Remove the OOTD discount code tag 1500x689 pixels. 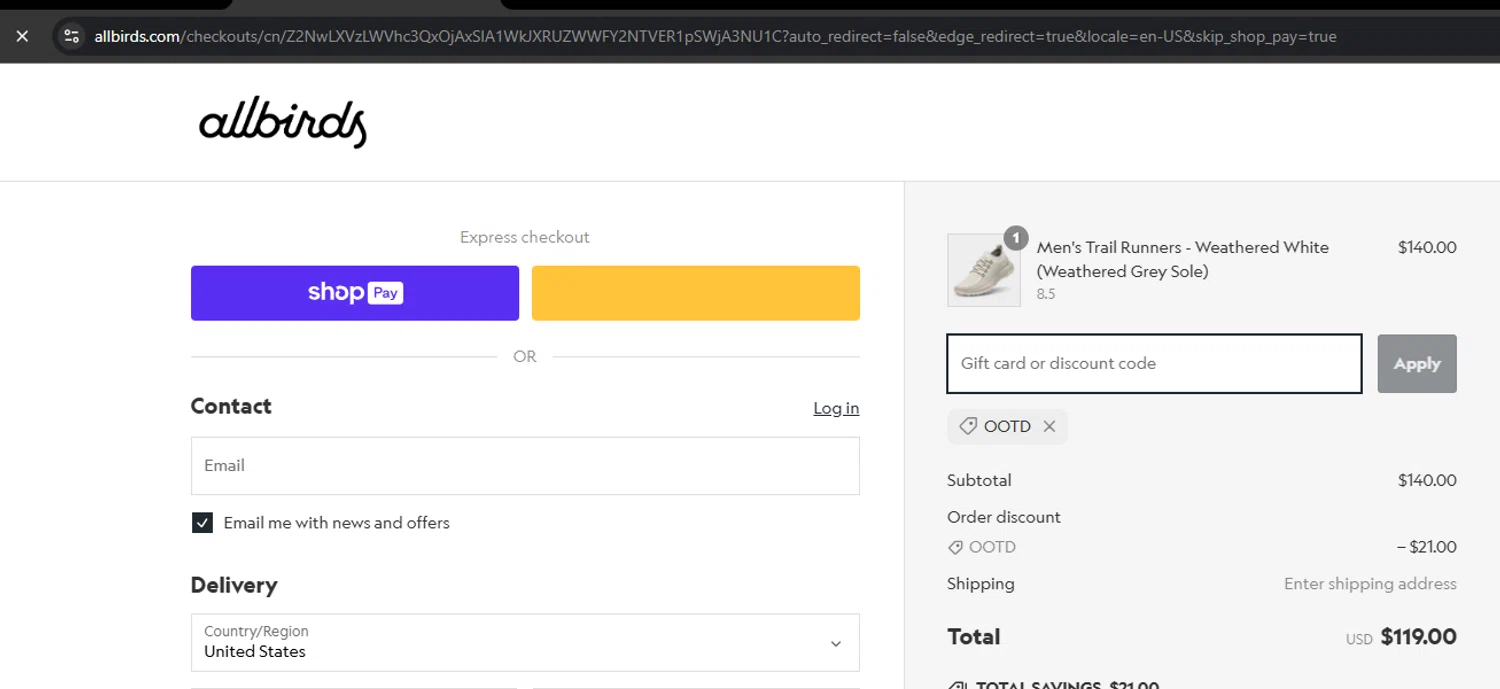[1049, 427]
